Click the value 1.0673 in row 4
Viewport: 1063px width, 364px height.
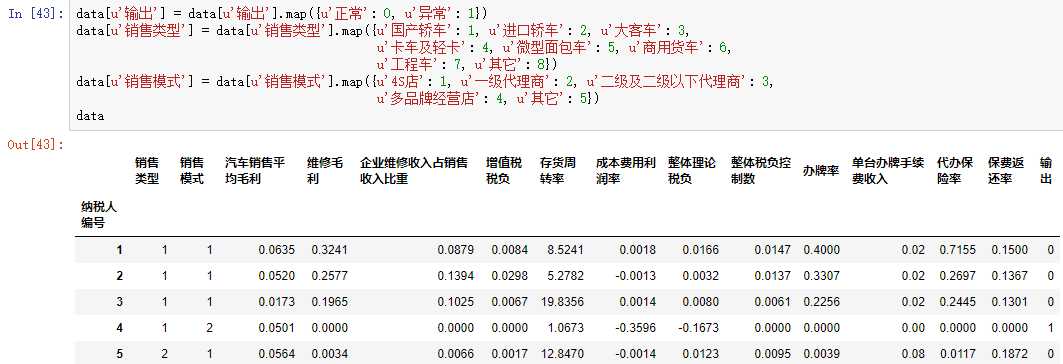pos(565,328)
